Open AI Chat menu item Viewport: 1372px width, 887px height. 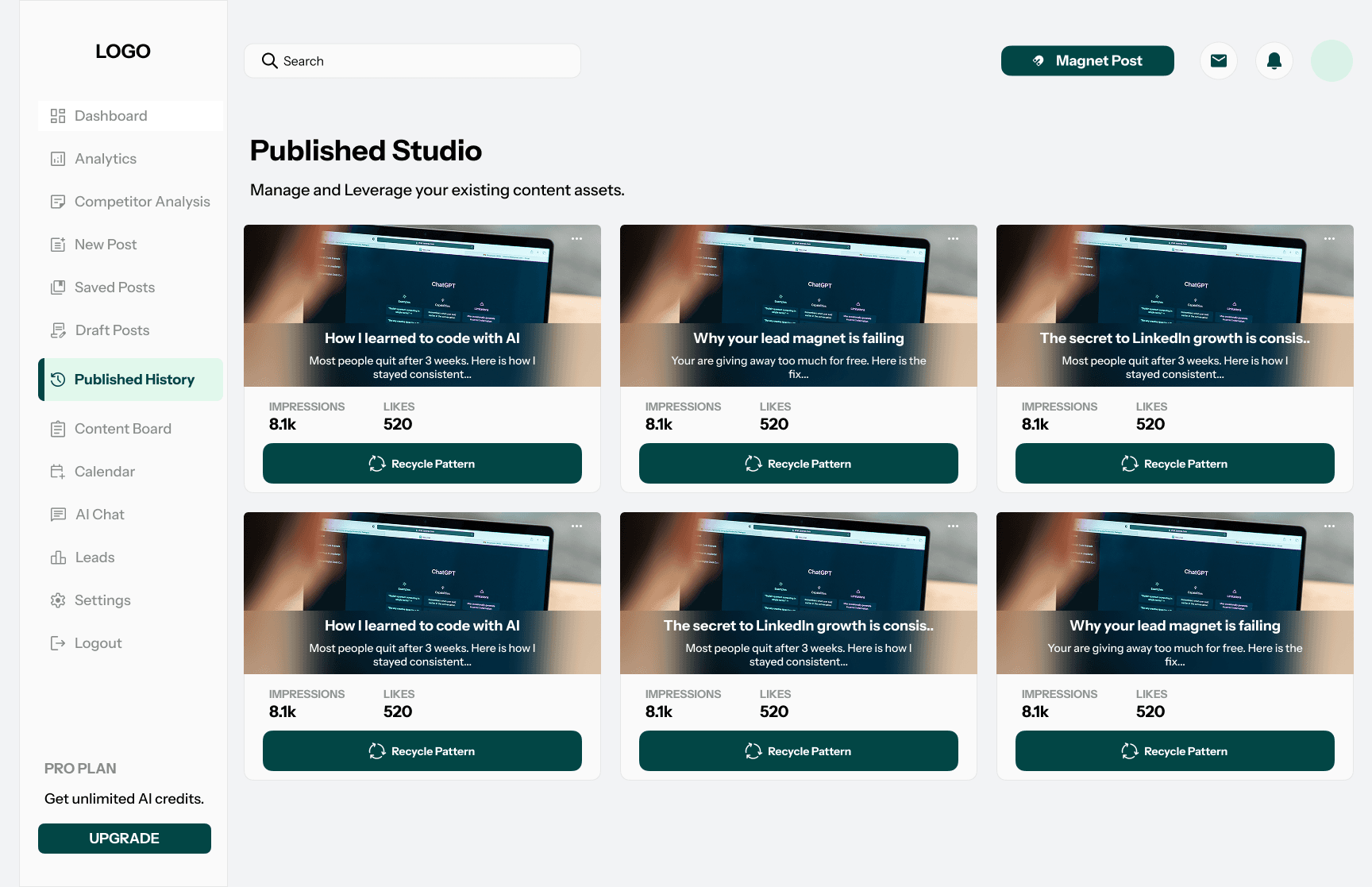pos(130,515)
